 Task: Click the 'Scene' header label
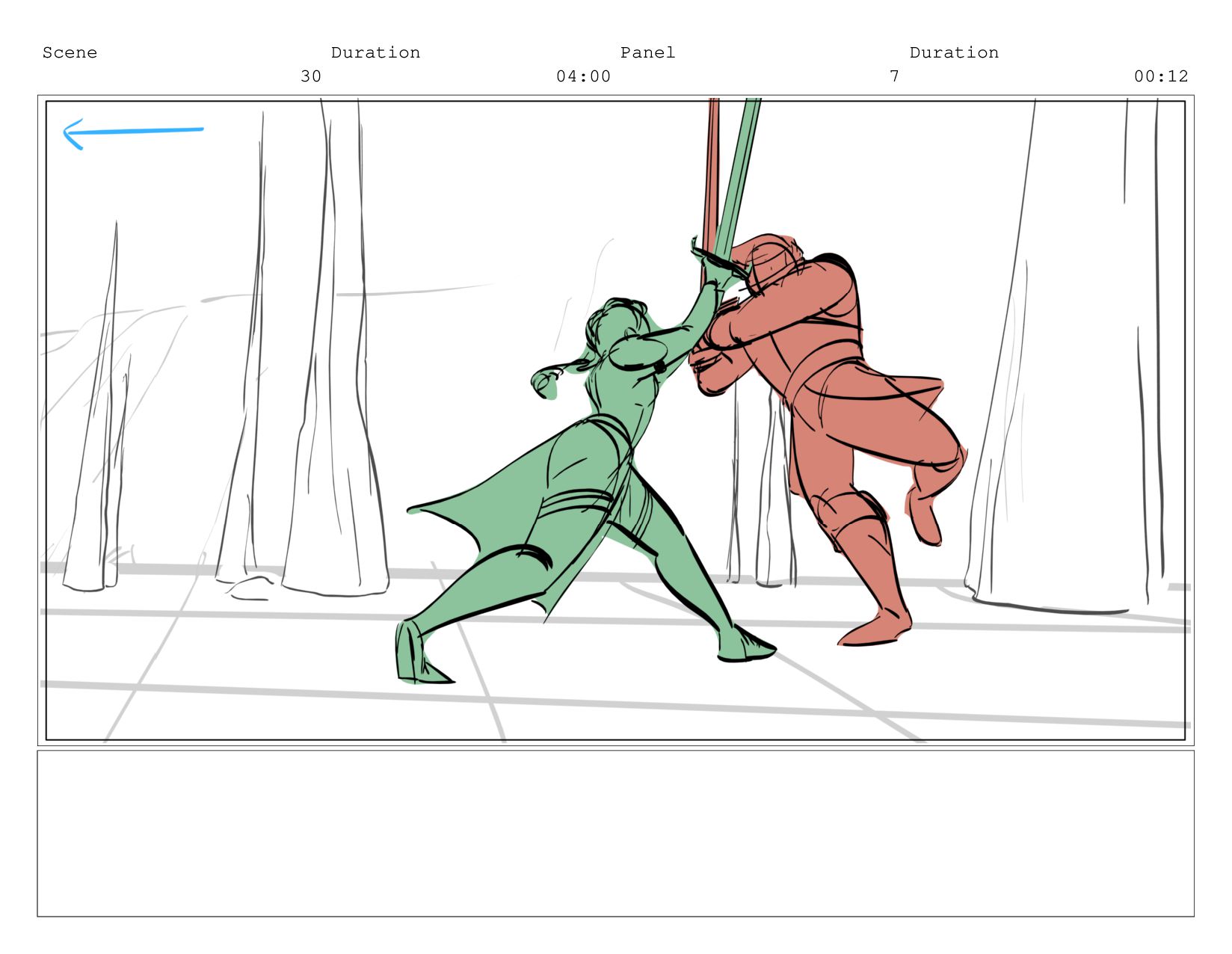(70, 52)
